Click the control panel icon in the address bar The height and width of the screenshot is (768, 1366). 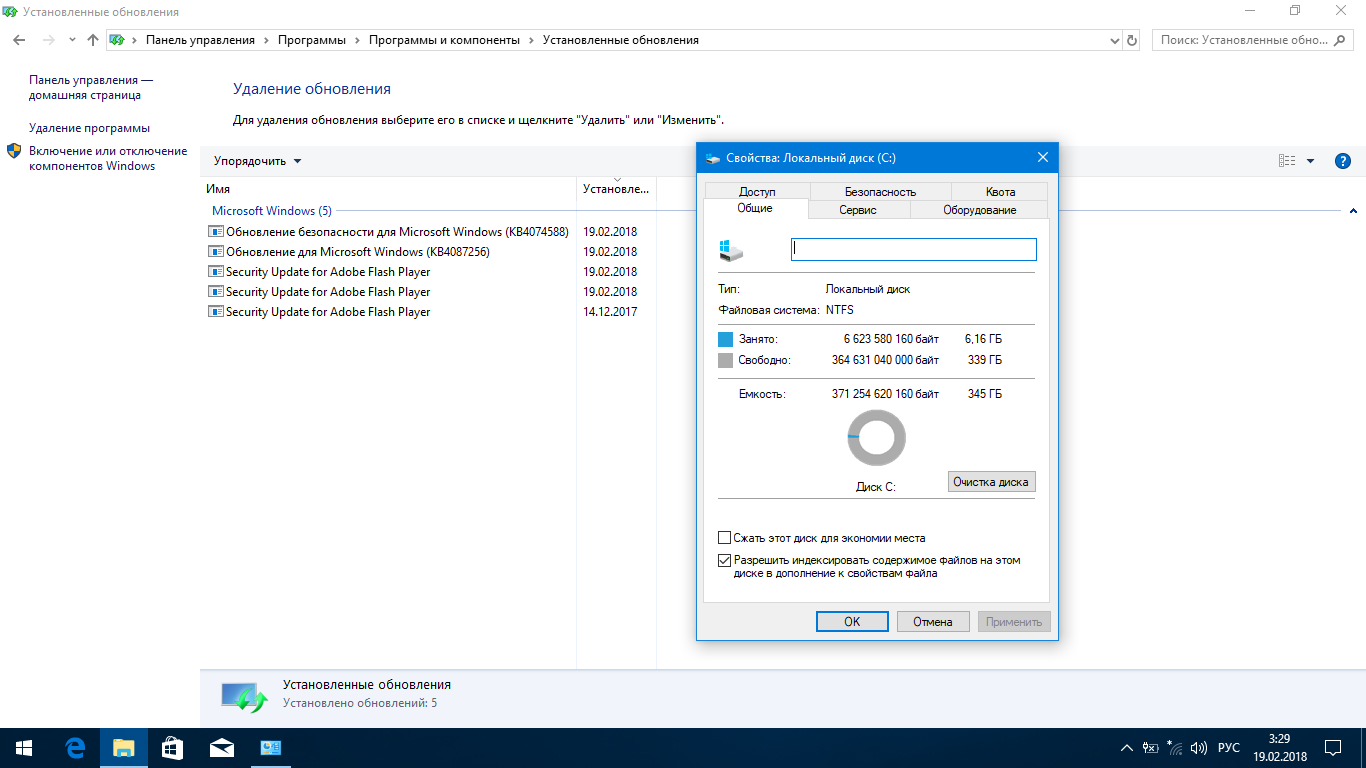click(x=117, y=40)
